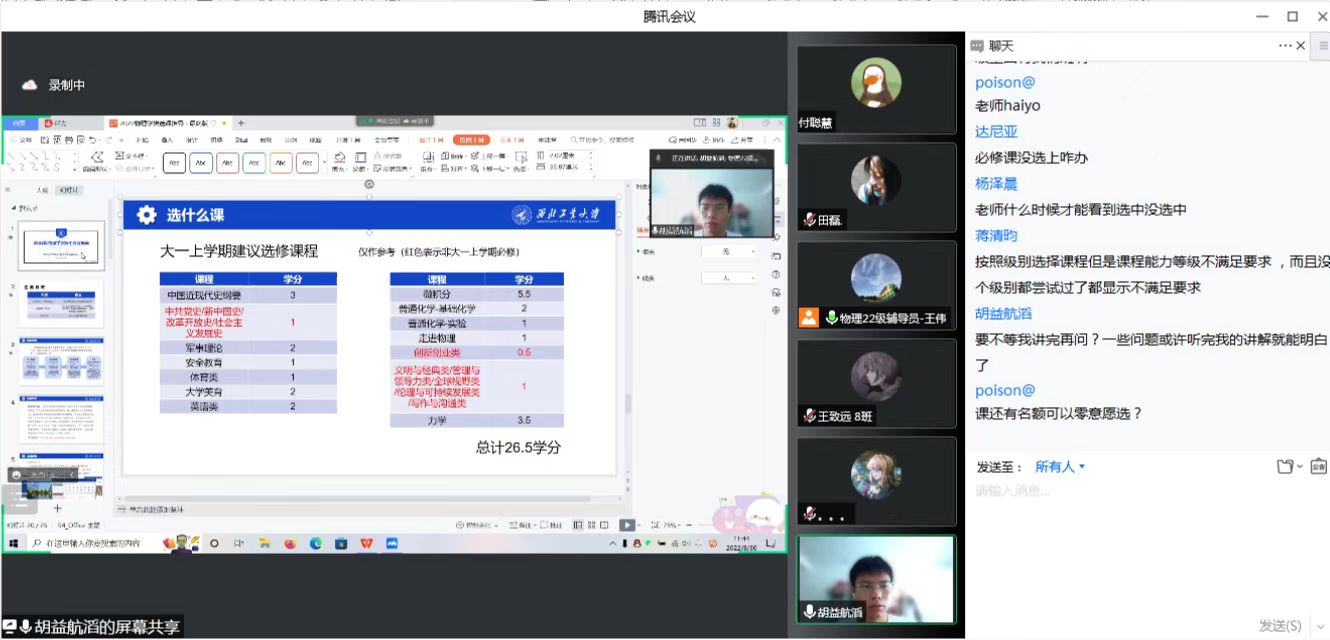Click the chat message input field
This screenshot has height=640, width=1330.
pyautogui.click(x=1140, y=540)
